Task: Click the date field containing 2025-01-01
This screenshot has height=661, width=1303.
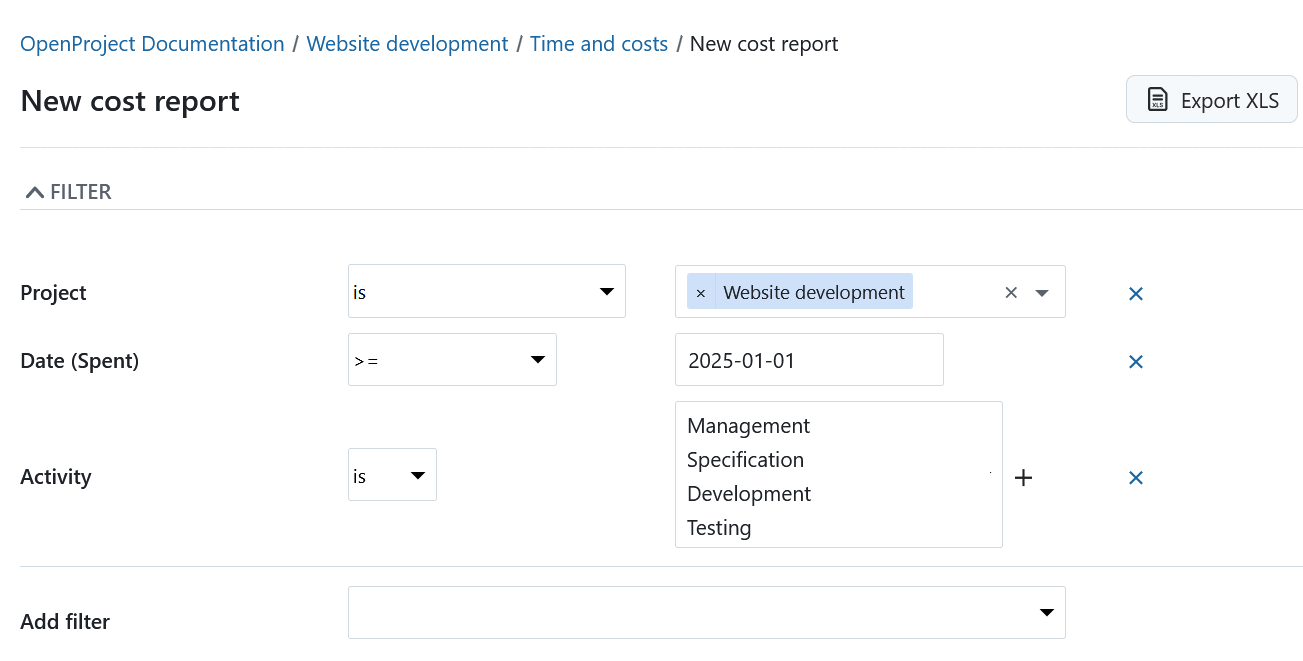Action: click(809, 359)
